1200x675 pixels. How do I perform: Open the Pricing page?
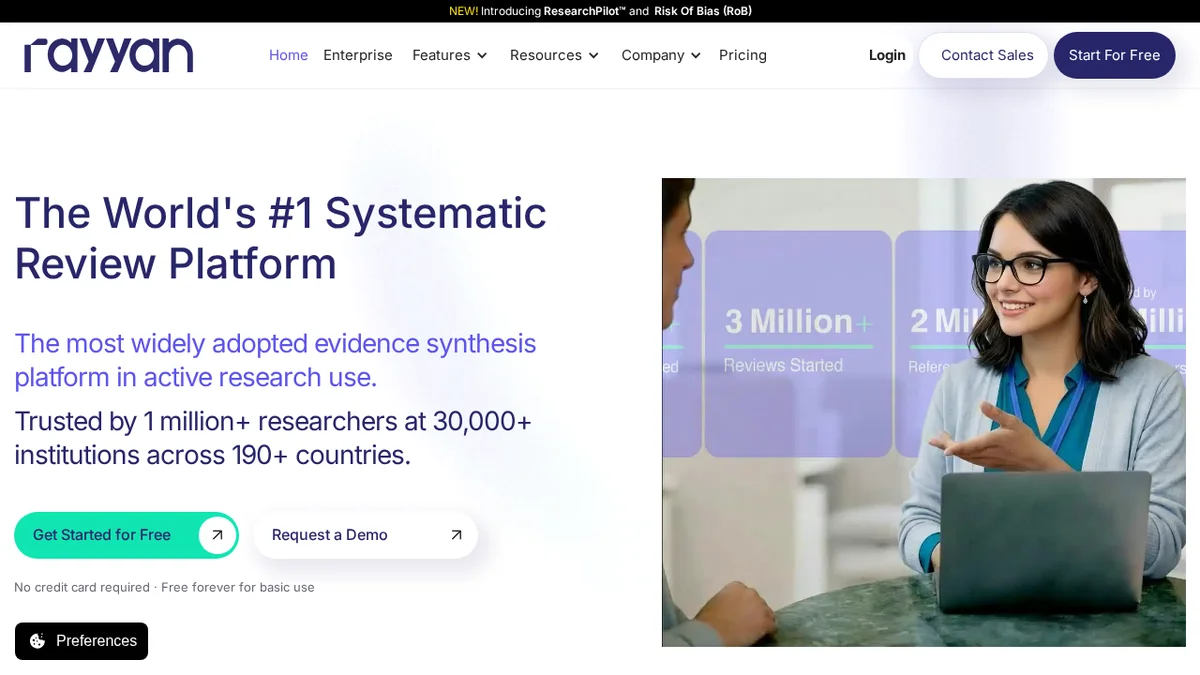(743, 55)
